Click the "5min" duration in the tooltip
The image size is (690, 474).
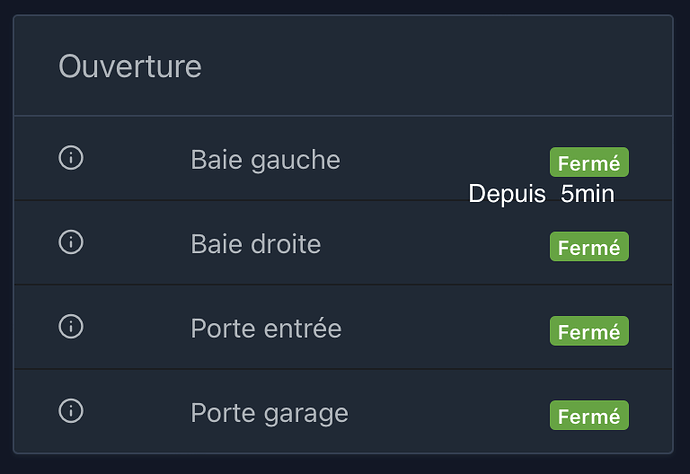click(x=587, y=194)
